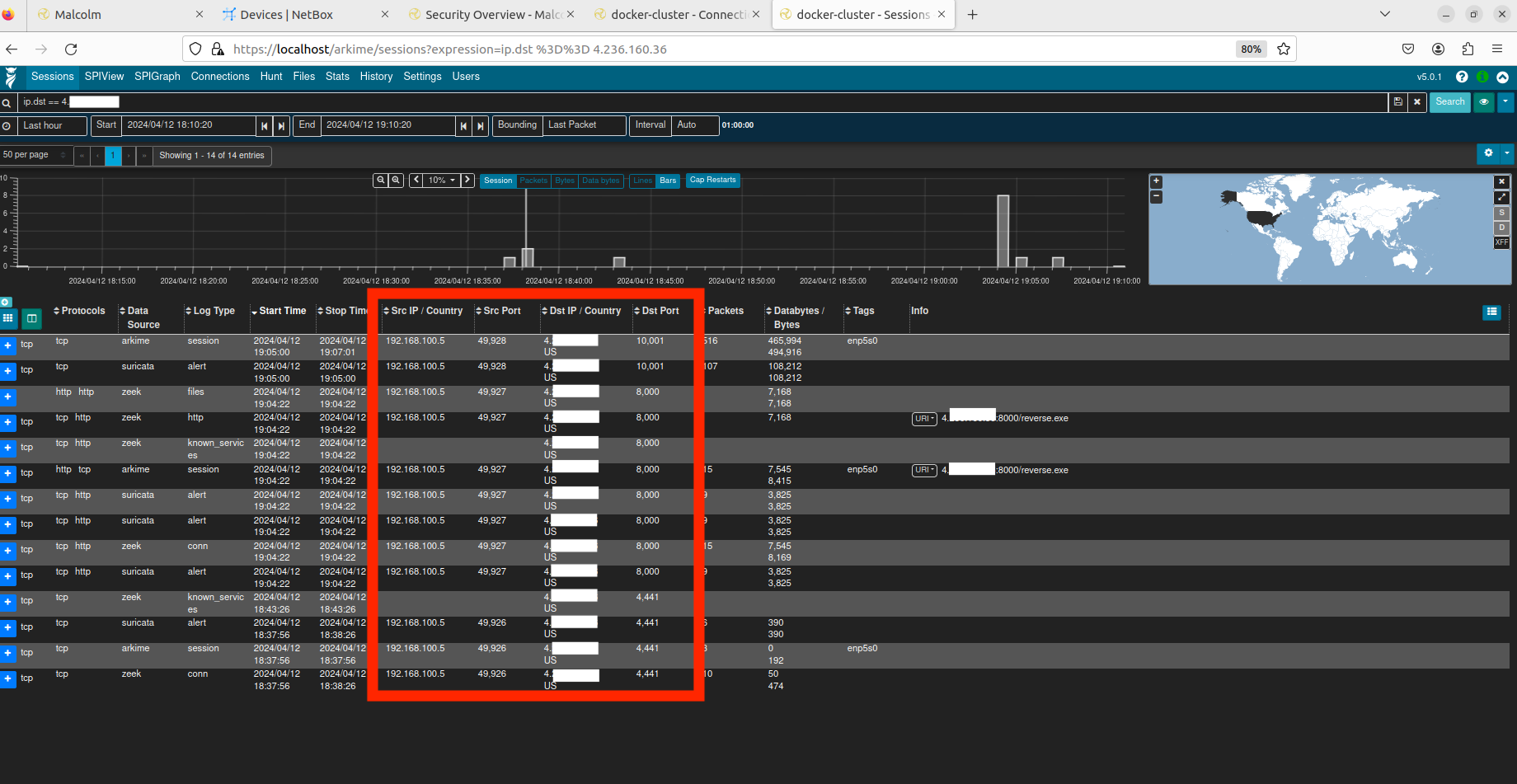The height and width of the screenshot is (784, 1517).
Task: Open the SPIView navigation tab
Action: click(104, 77)
